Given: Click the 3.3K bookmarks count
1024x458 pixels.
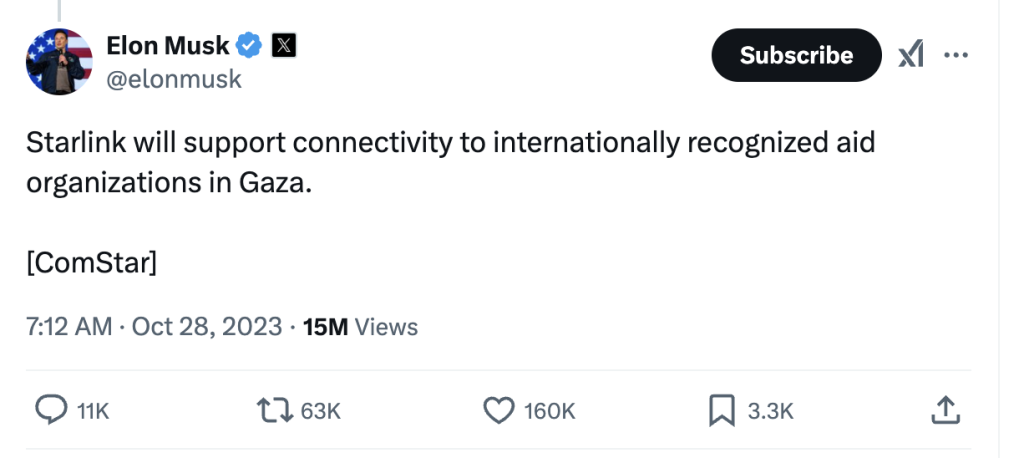Looking at the screenshot, I should point(770,410).
